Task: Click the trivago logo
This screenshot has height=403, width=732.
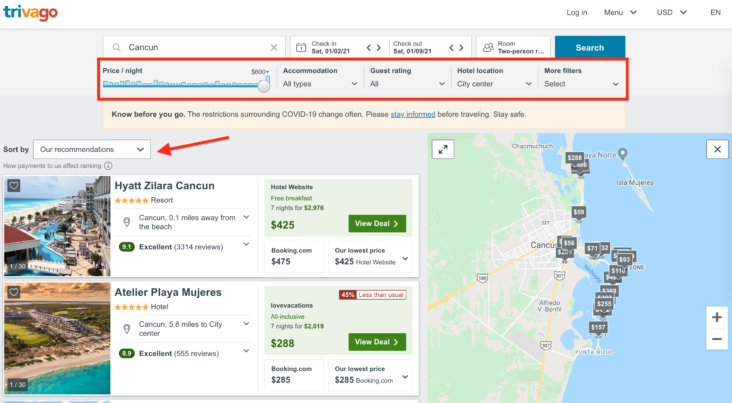Action: pyautogui.click(x=30, y=13)
